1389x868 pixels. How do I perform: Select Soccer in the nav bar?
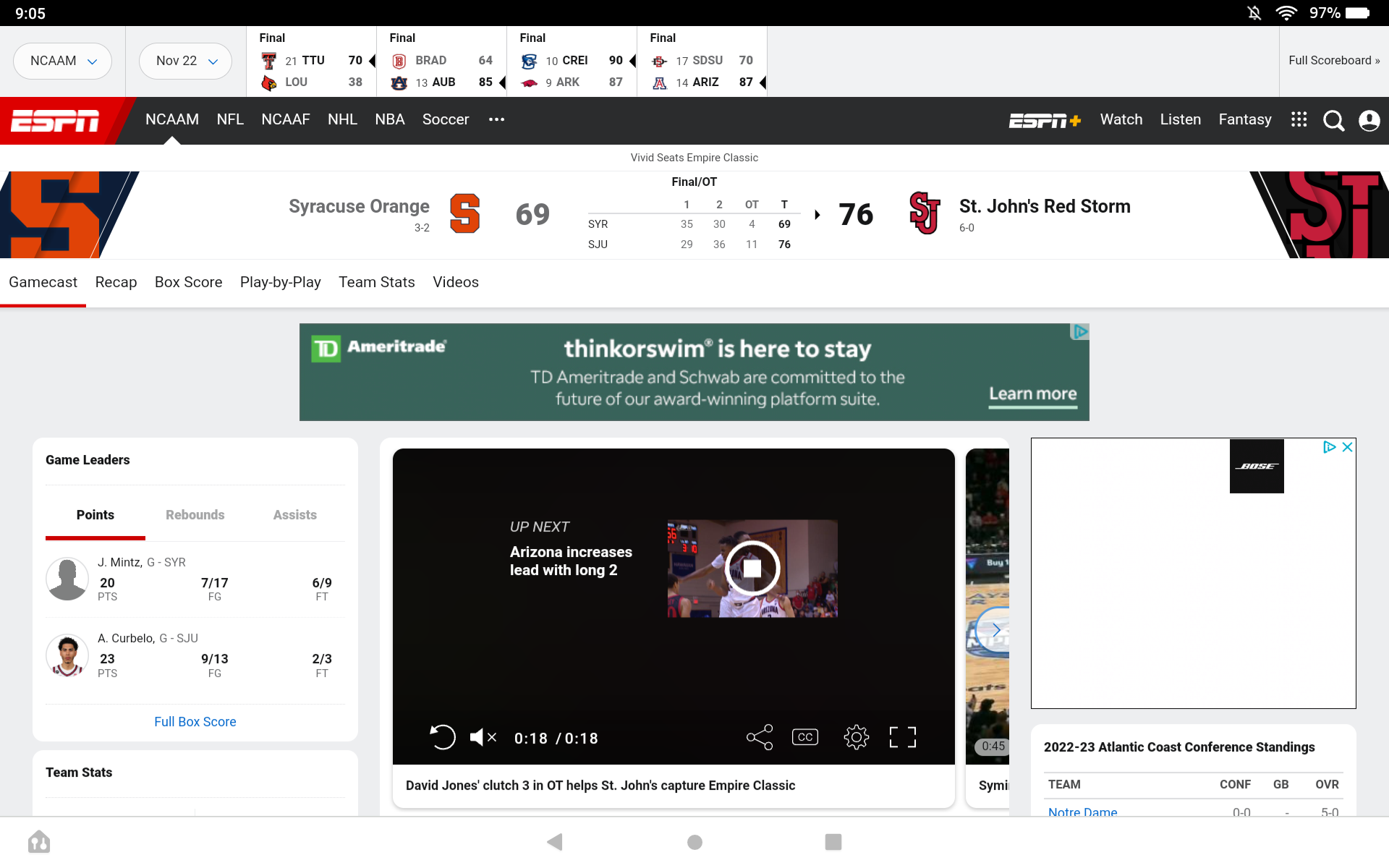[x=446, y=119]
